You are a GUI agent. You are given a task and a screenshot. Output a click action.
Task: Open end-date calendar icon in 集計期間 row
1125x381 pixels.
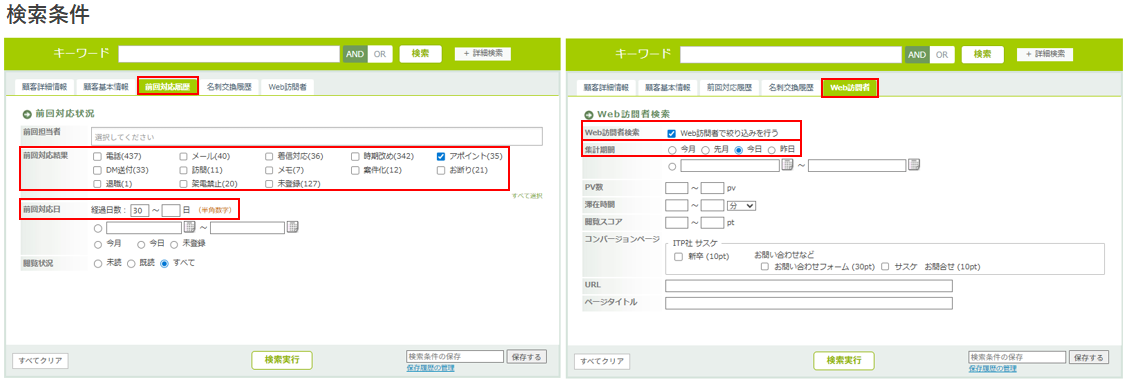pyautogui.click(x=913, y=165)
